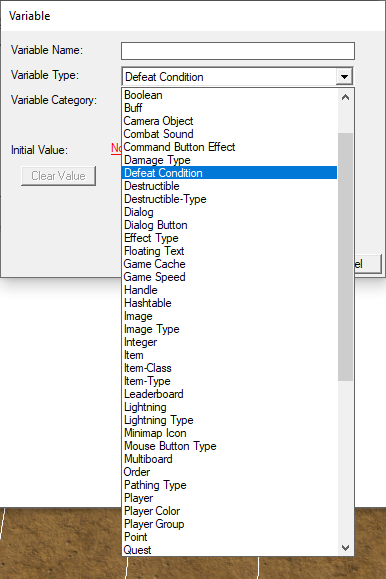Pick Quest near the list's end
386x579 pixels.
[x=229, y=550]
